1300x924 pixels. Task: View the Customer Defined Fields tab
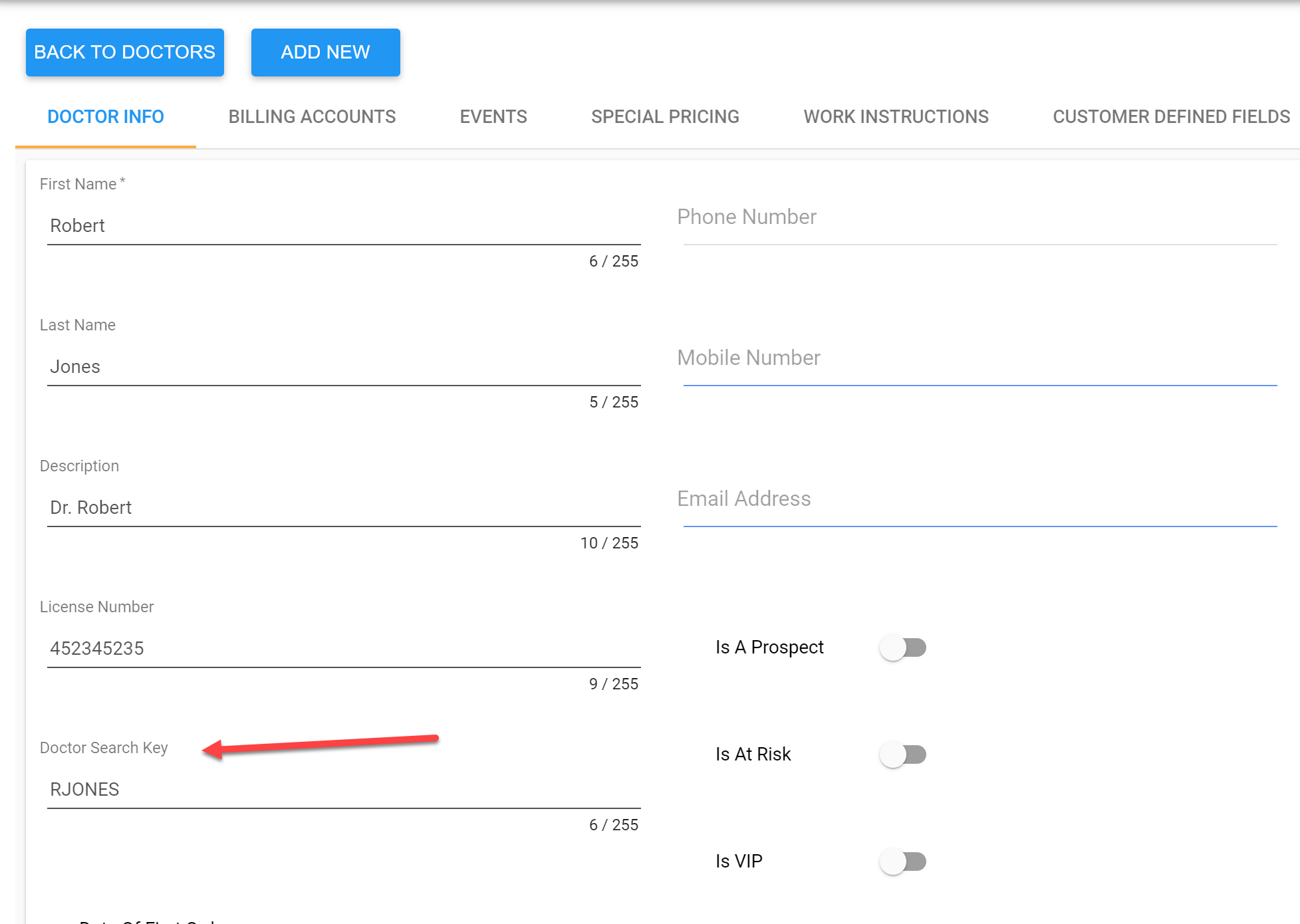click(1171, 117)
